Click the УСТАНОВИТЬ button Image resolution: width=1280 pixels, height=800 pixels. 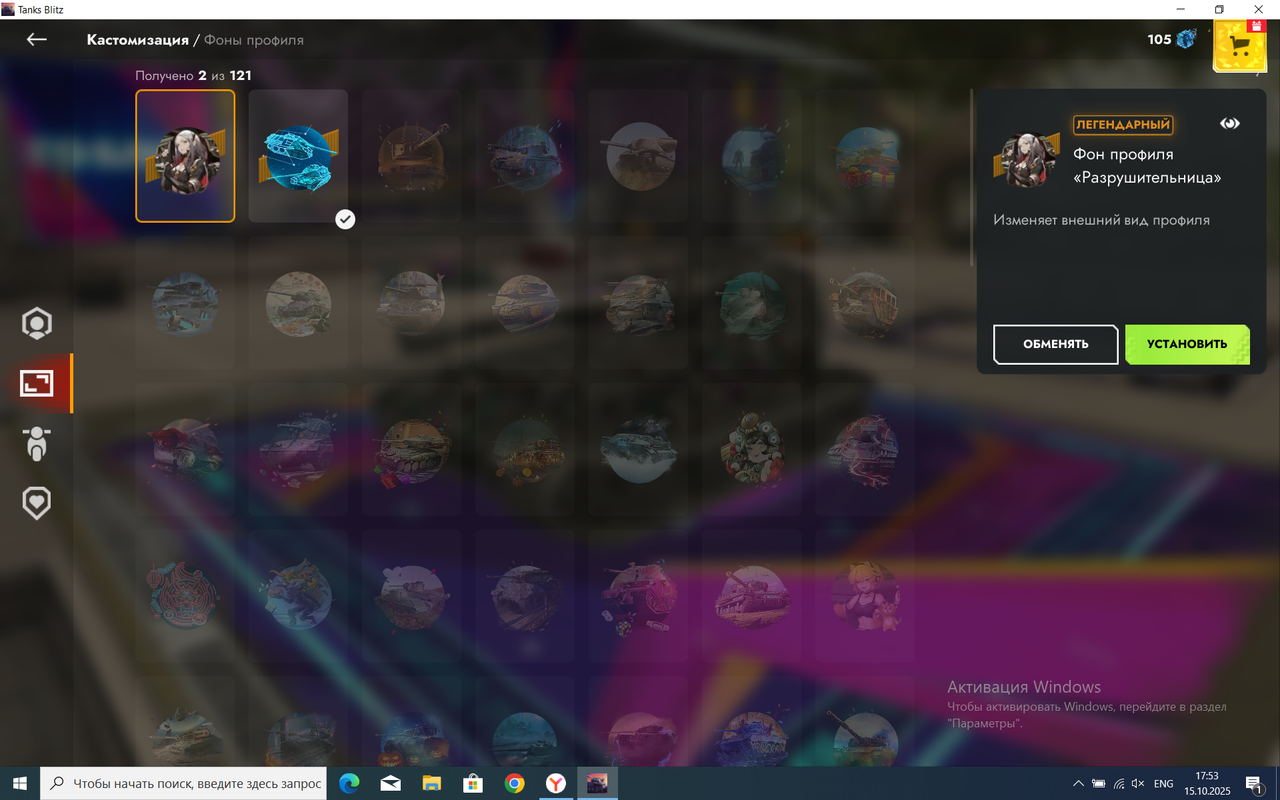point(1187,344)
